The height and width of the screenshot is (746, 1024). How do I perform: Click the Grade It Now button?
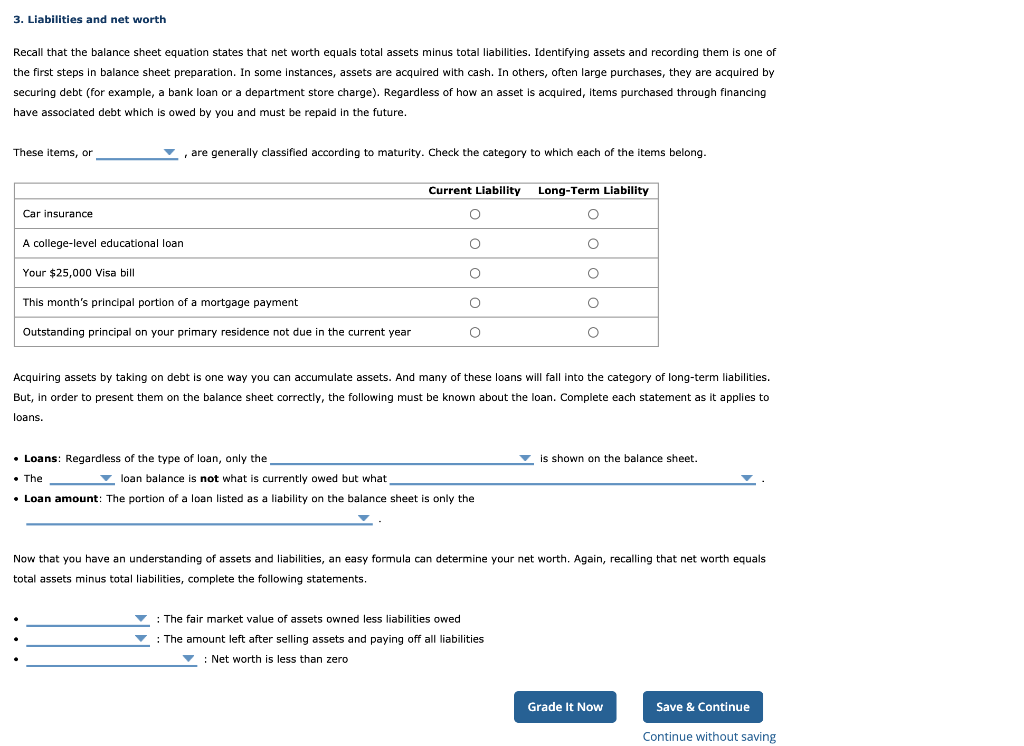point(565,706)
